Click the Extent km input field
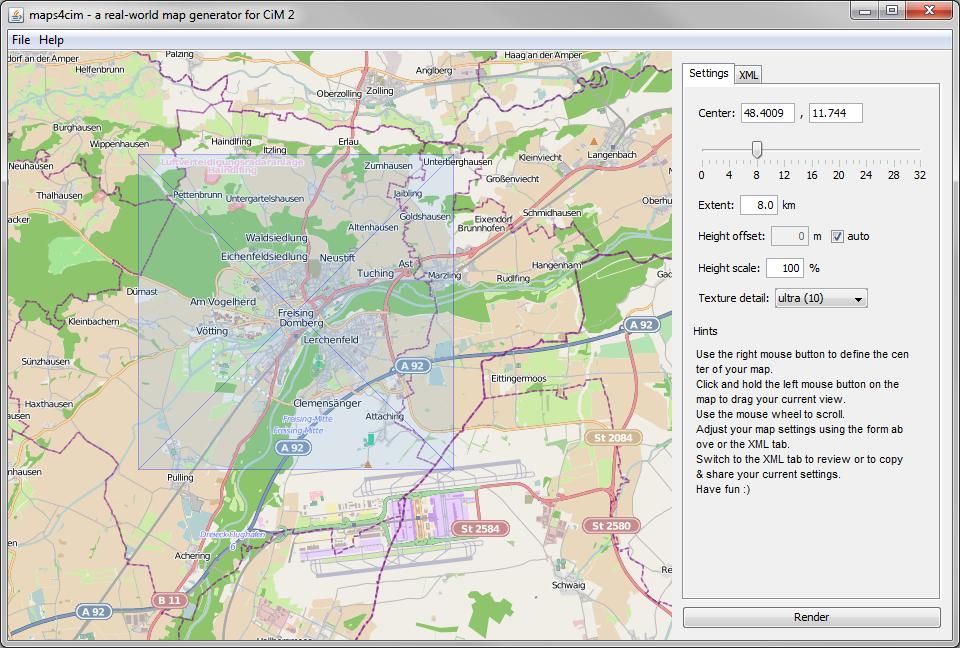Image resolution: width=960 pixels, height=648 pixels. pos(758,205)
